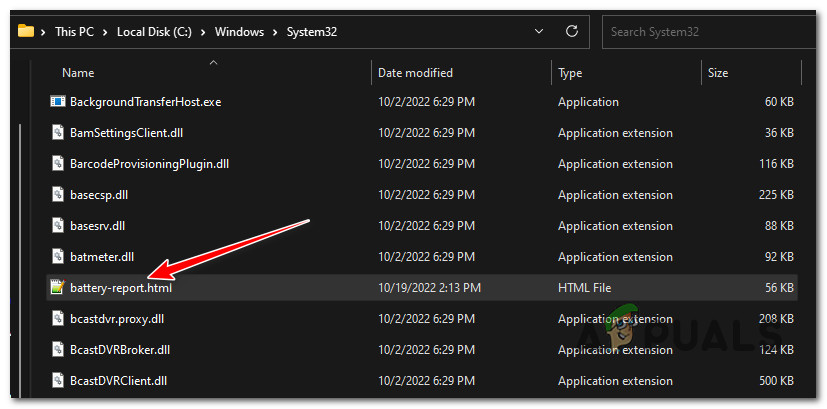Click the BackgroundTransferHost.exe file icon

click(57, 101)
